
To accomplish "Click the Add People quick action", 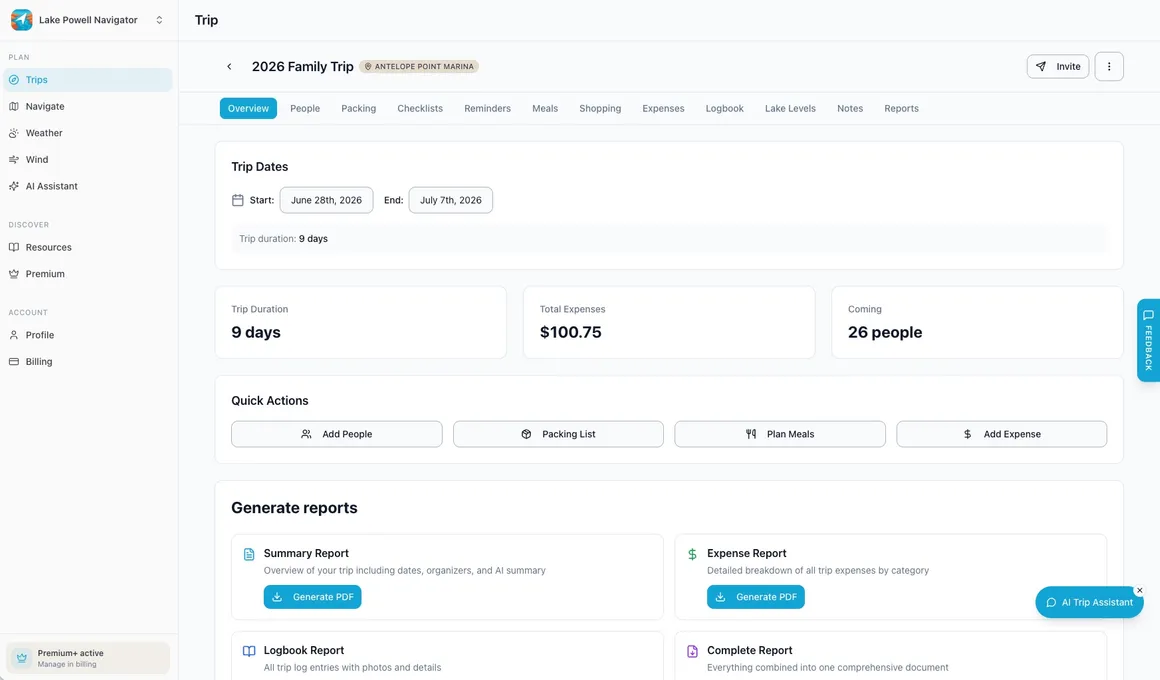I will pos(337,434).
